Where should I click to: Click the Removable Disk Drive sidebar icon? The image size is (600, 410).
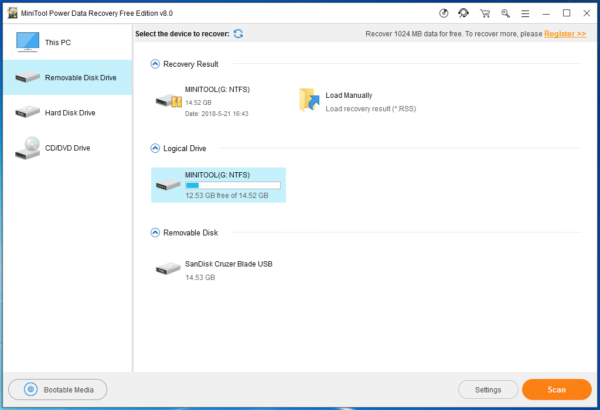pos(28,77)
